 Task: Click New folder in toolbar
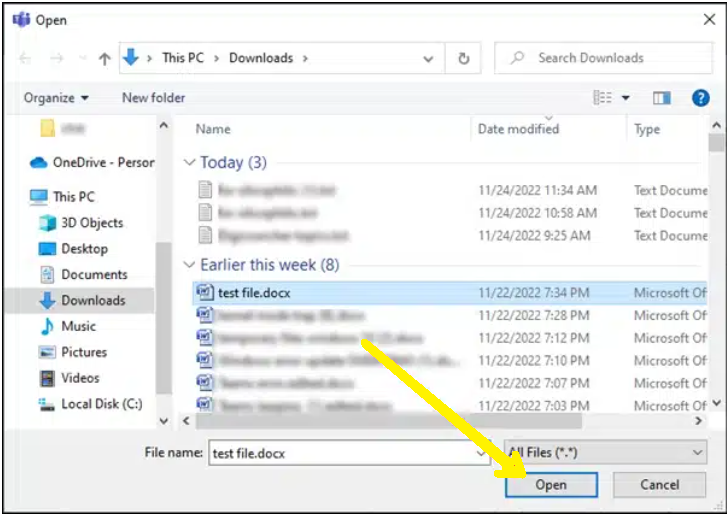tap(153, 98)
